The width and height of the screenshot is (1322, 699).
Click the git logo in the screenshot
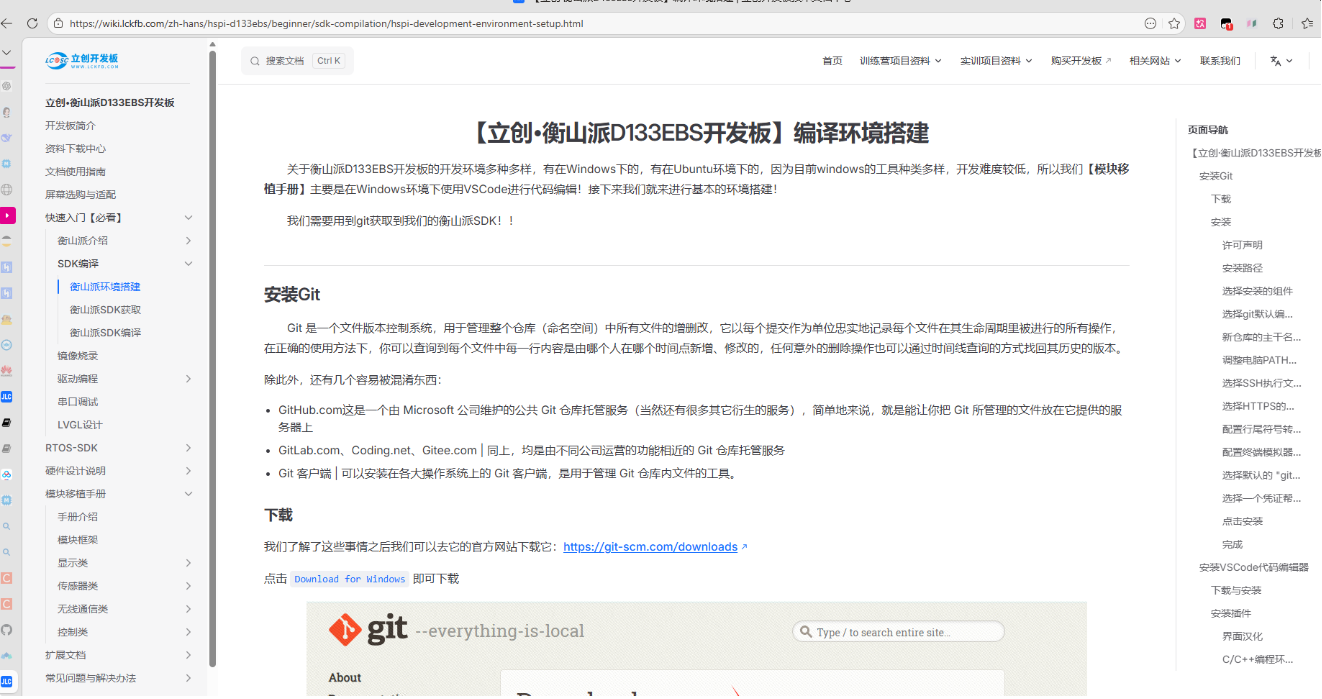point(368,630)
